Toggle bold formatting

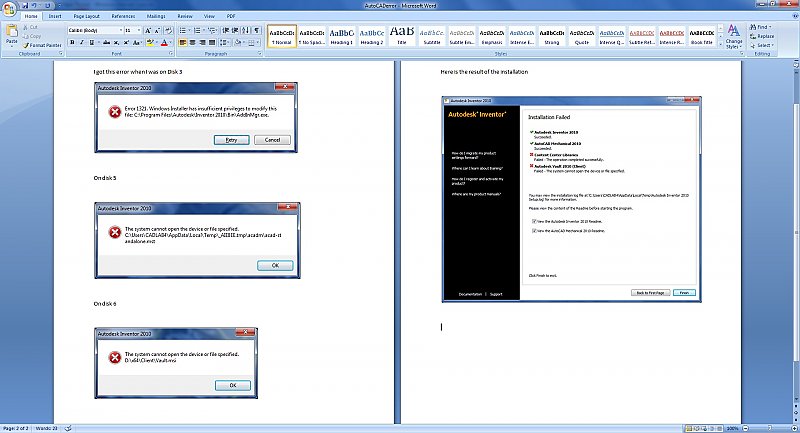(x=72, y=42)
